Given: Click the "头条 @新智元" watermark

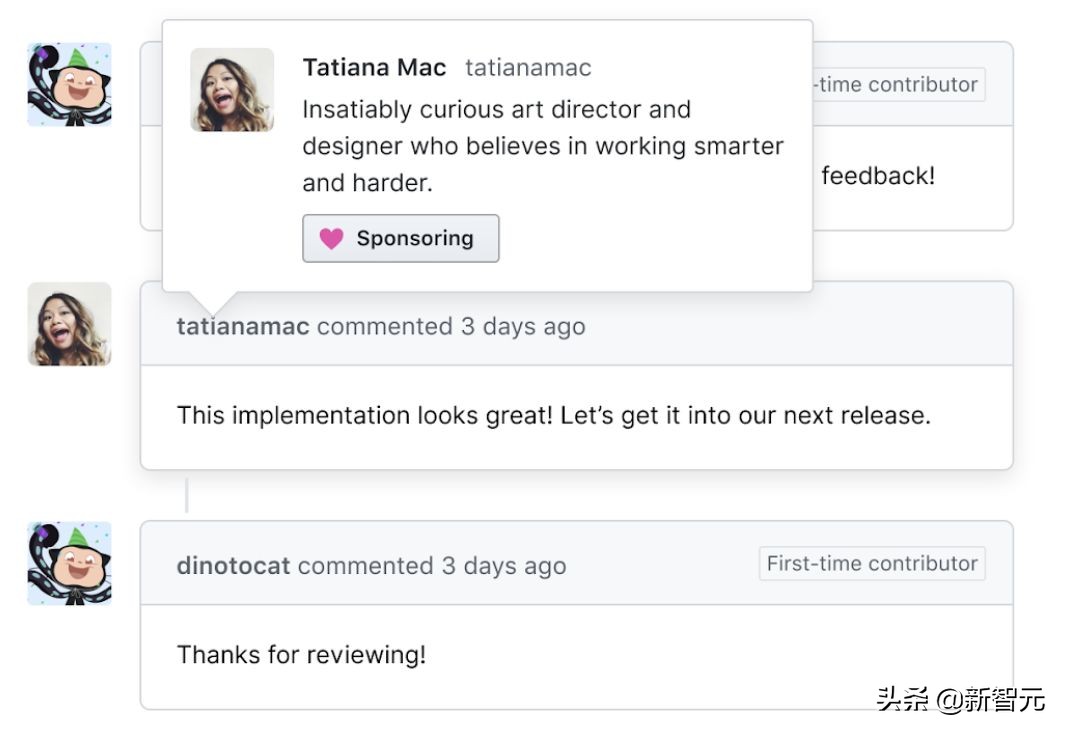Looking at the screenshot, I should [x=960, y=699].
